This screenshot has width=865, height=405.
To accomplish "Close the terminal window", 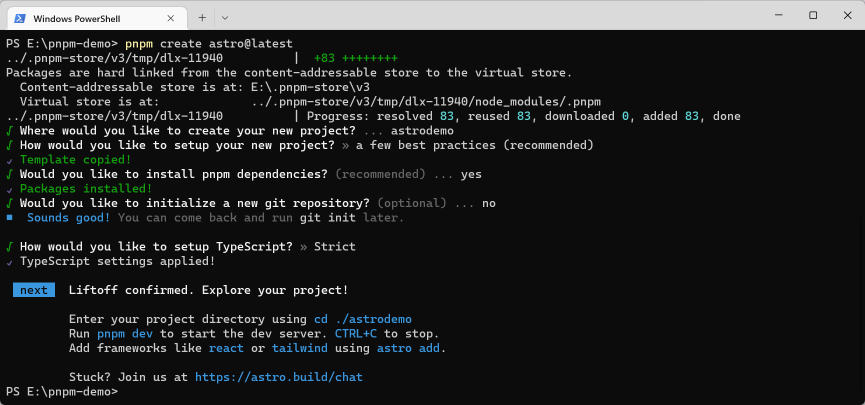I will pos(847,15).
